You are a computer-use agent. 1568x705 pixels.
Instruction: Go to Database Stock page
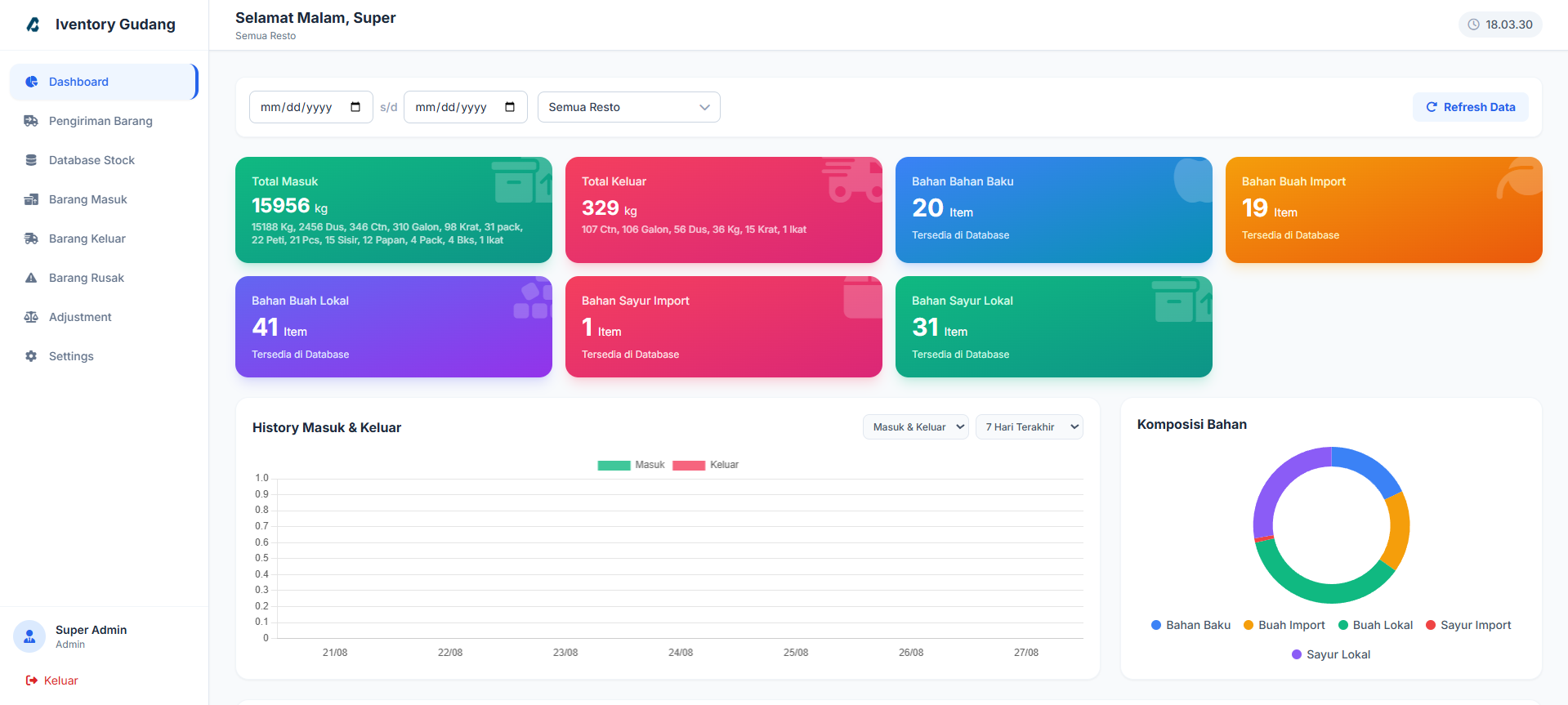click(x=104, y=160)
